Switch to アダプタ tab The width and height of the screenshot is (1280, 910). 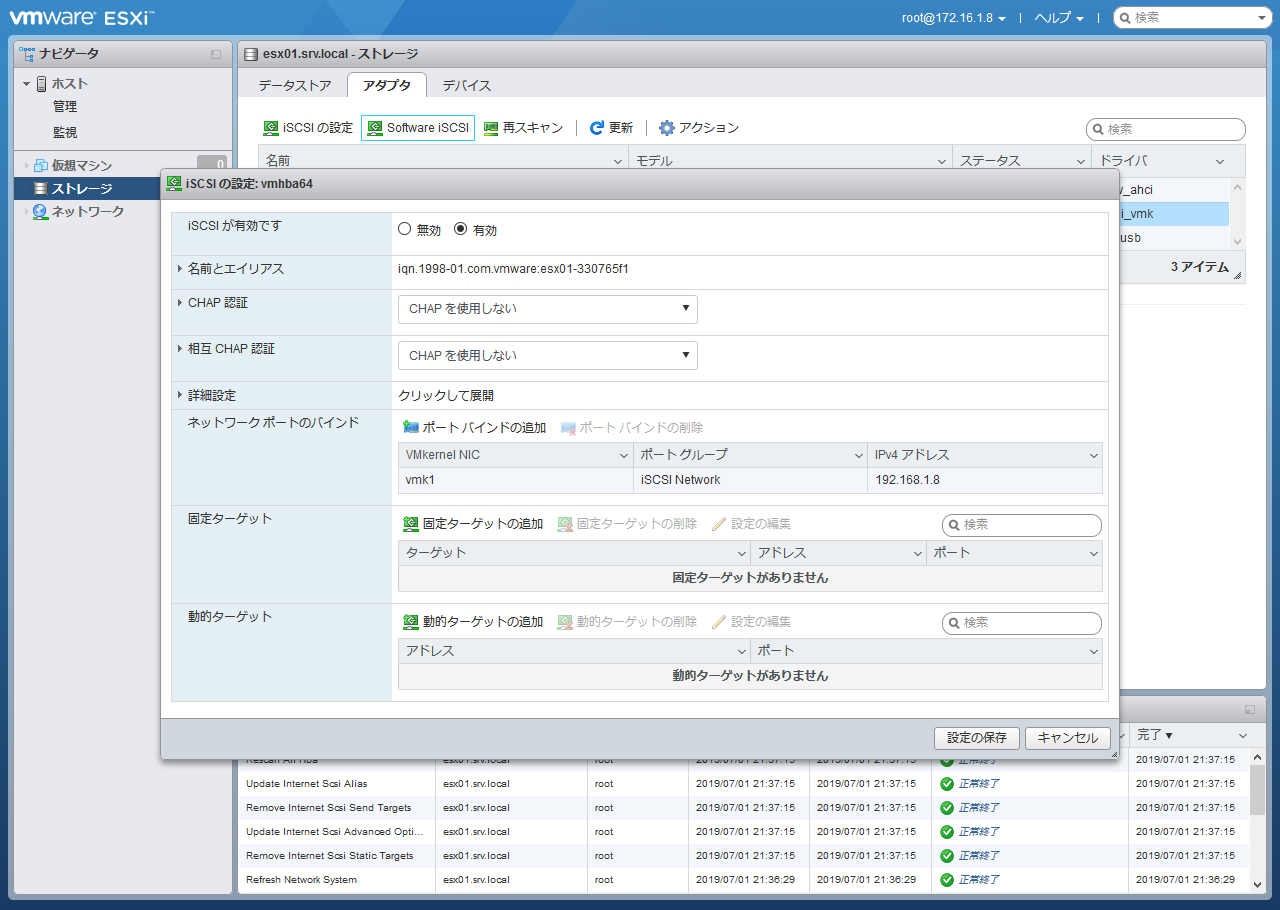387,86
